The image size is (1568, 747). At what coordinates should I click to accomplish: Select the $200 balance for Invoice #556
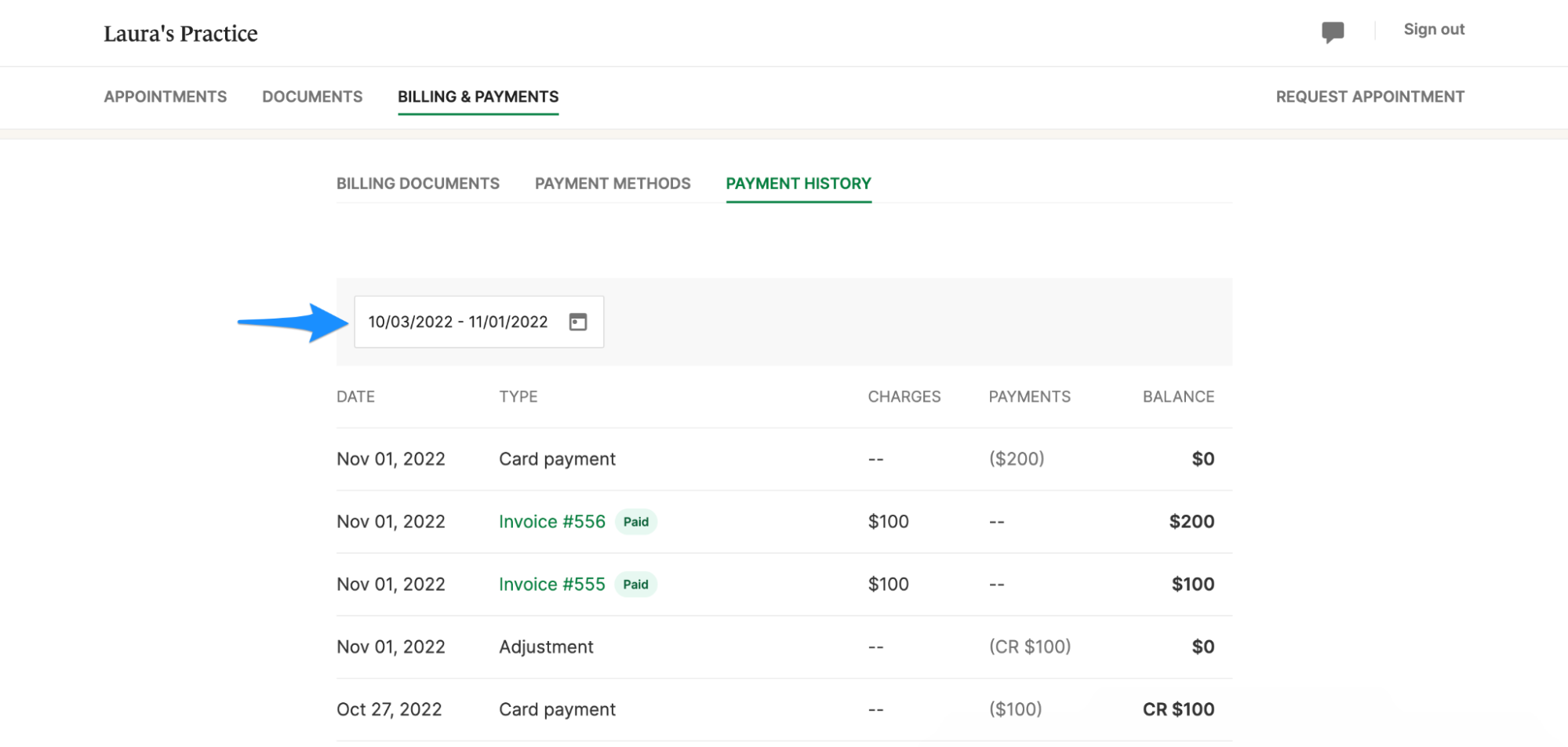pos(1191,522)
